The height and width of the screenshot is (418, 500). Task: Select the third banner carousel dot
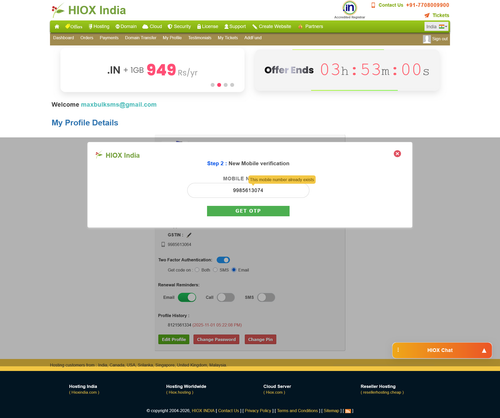pos(226,85)
